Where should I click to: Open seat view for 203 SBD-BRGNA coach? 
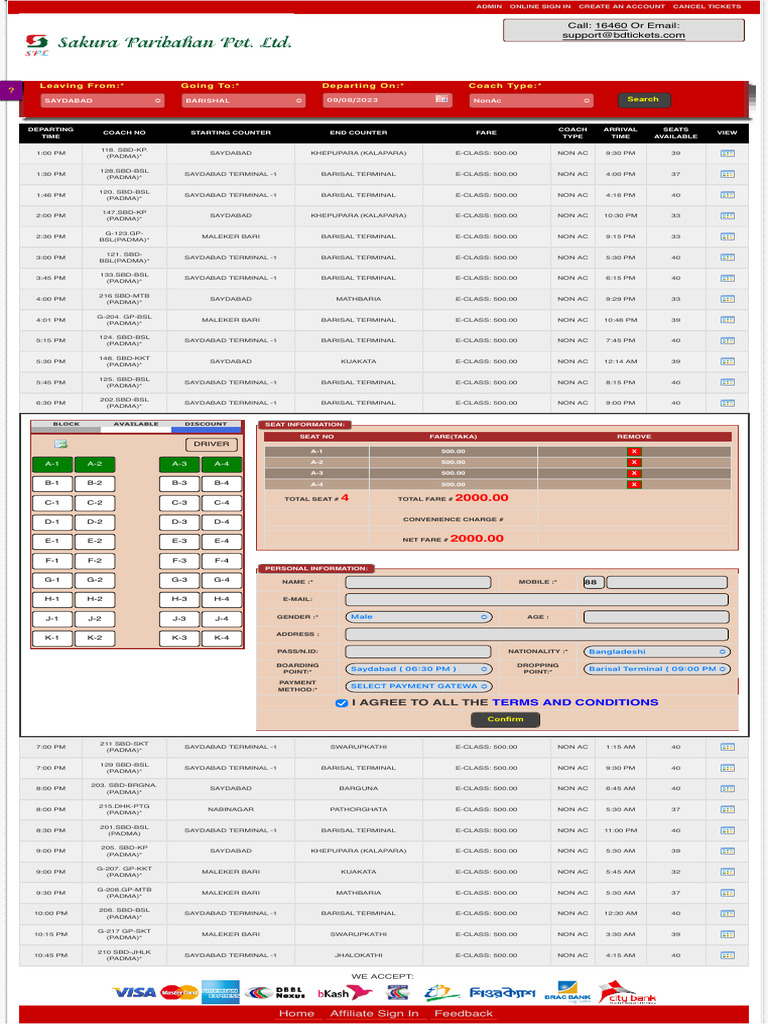[x=727, y=789]
